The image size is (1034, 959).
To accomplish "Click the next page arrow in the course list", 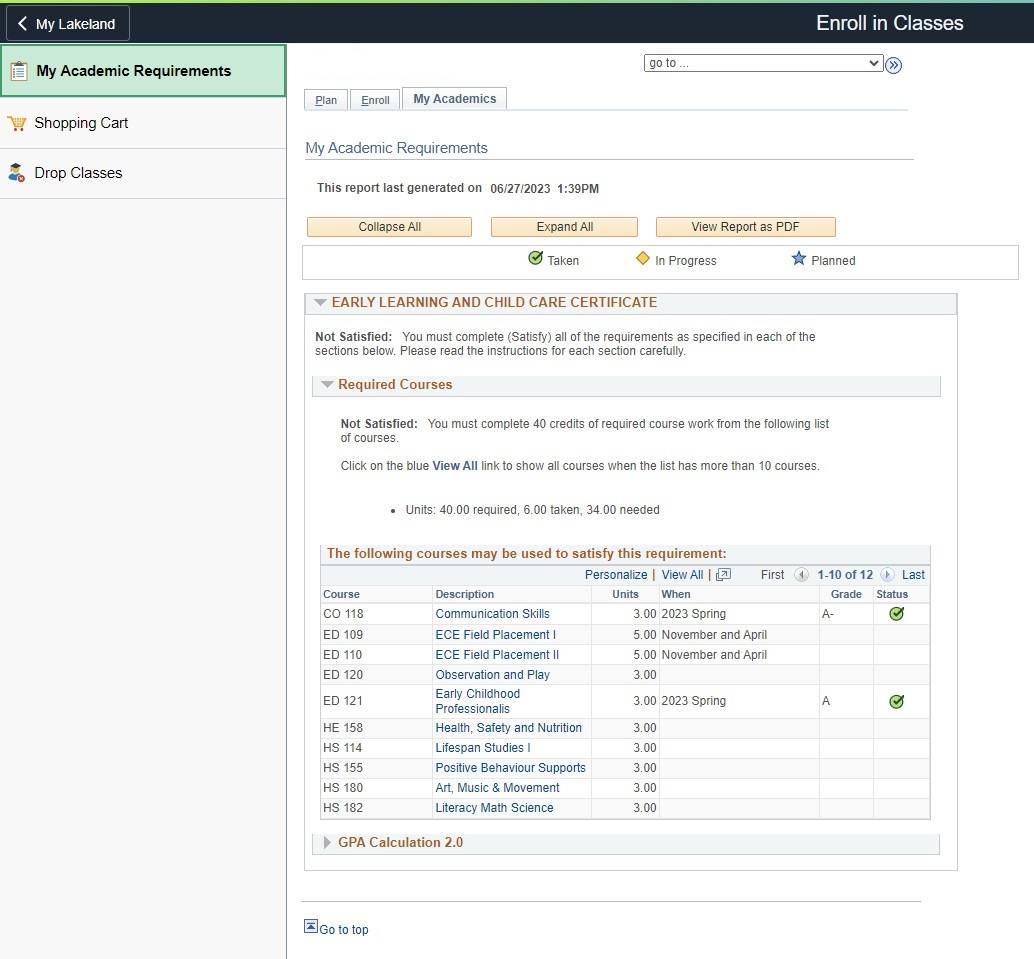I will click(x=887, y=575).
